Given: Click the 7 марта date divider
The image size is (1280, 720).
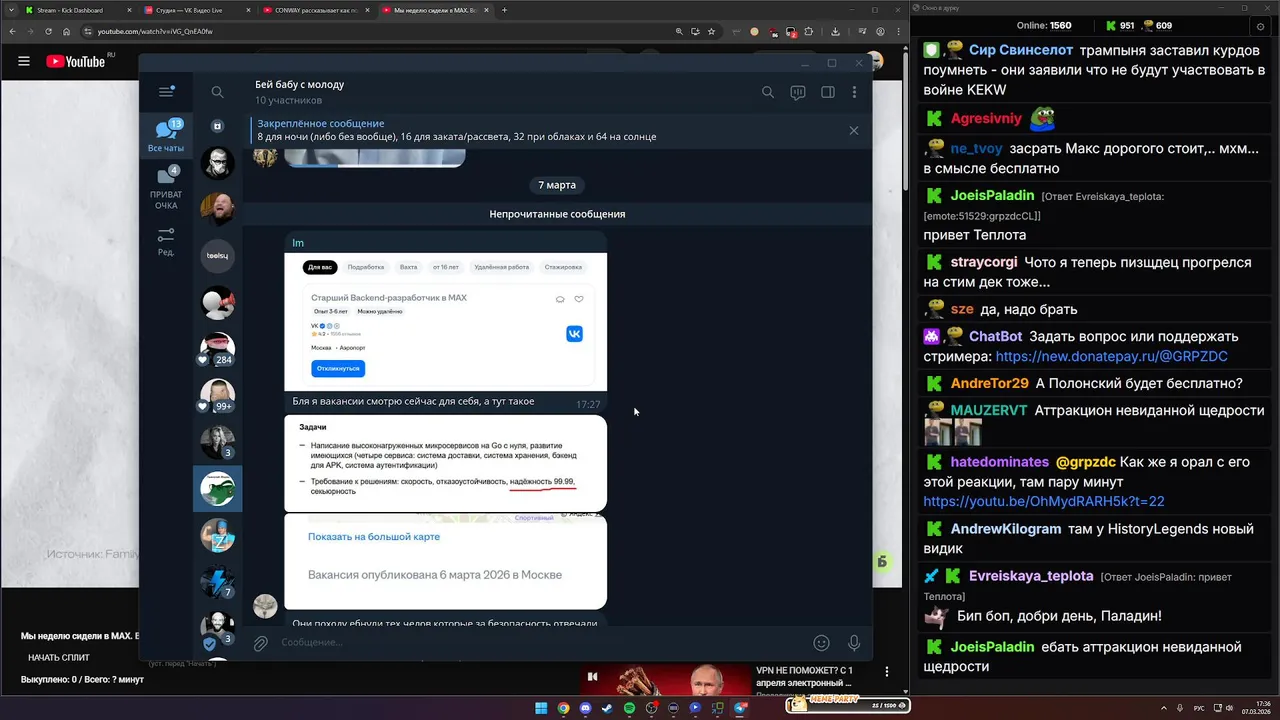Looking at the screenshot, I should [557, 185].
